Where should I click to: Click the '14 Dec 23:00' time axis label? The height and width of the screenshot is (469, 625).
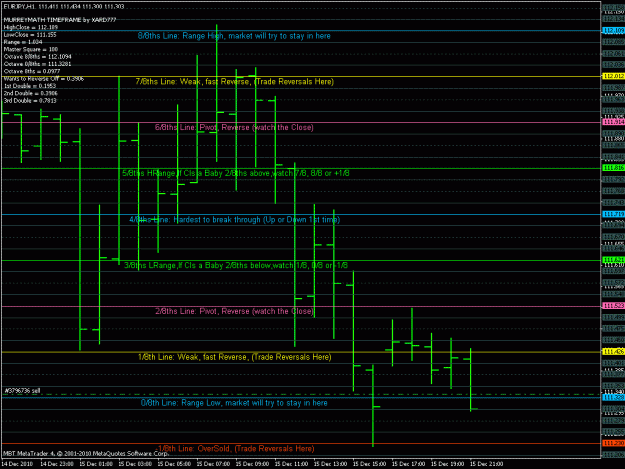57,464
